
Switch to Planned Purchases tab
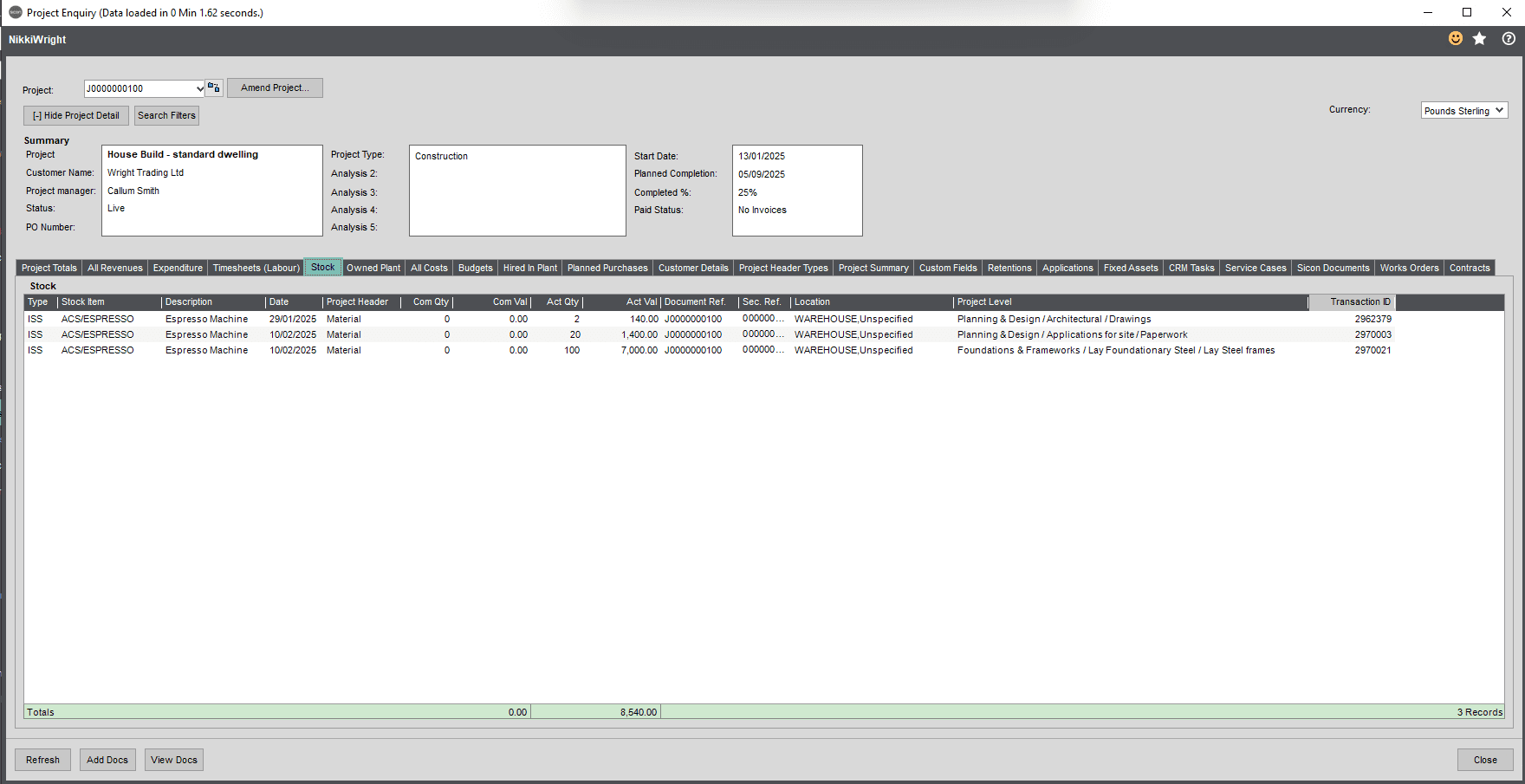pyautogui.click(x=607, y=268)
